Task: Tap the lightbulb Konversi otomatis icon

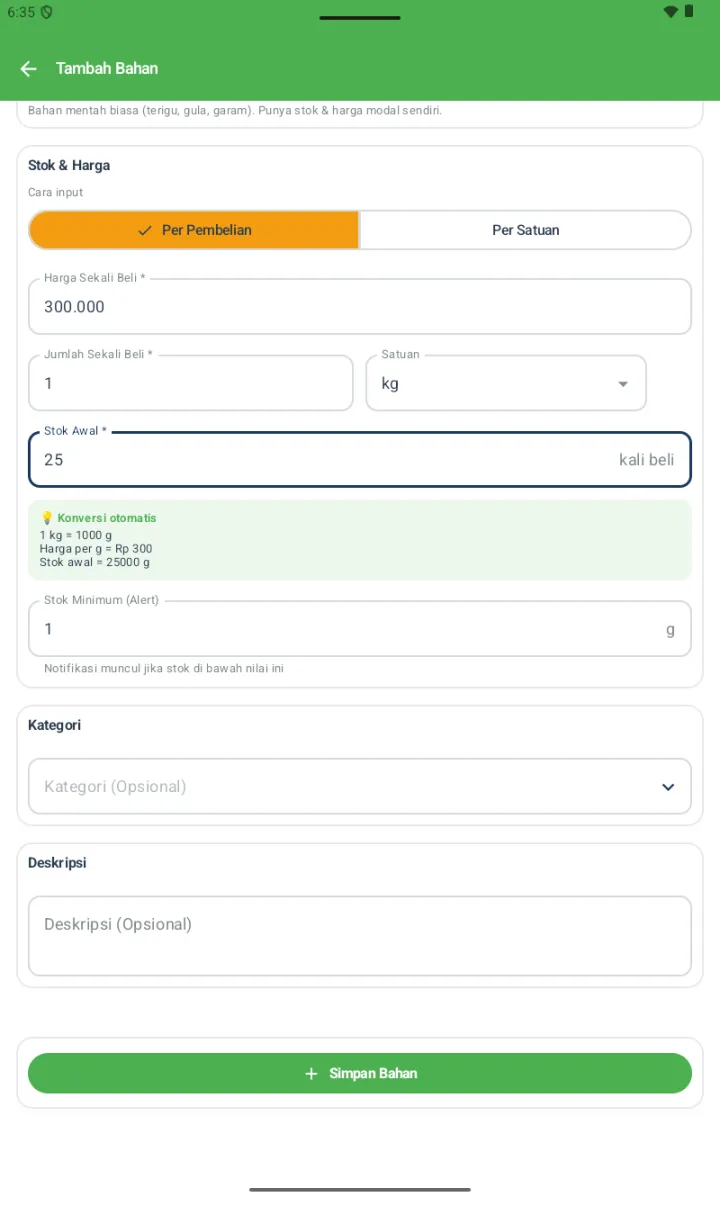Action: pos(46,518)
